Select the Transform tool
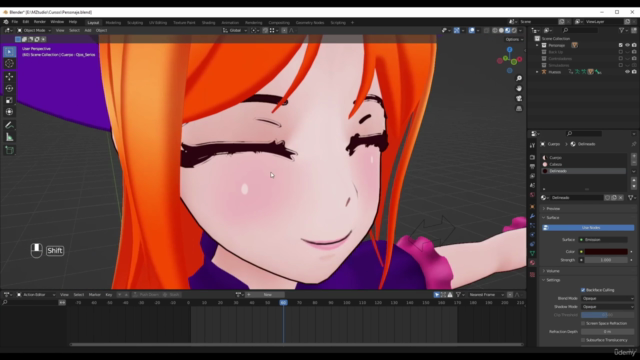 (x=9, y=112)
